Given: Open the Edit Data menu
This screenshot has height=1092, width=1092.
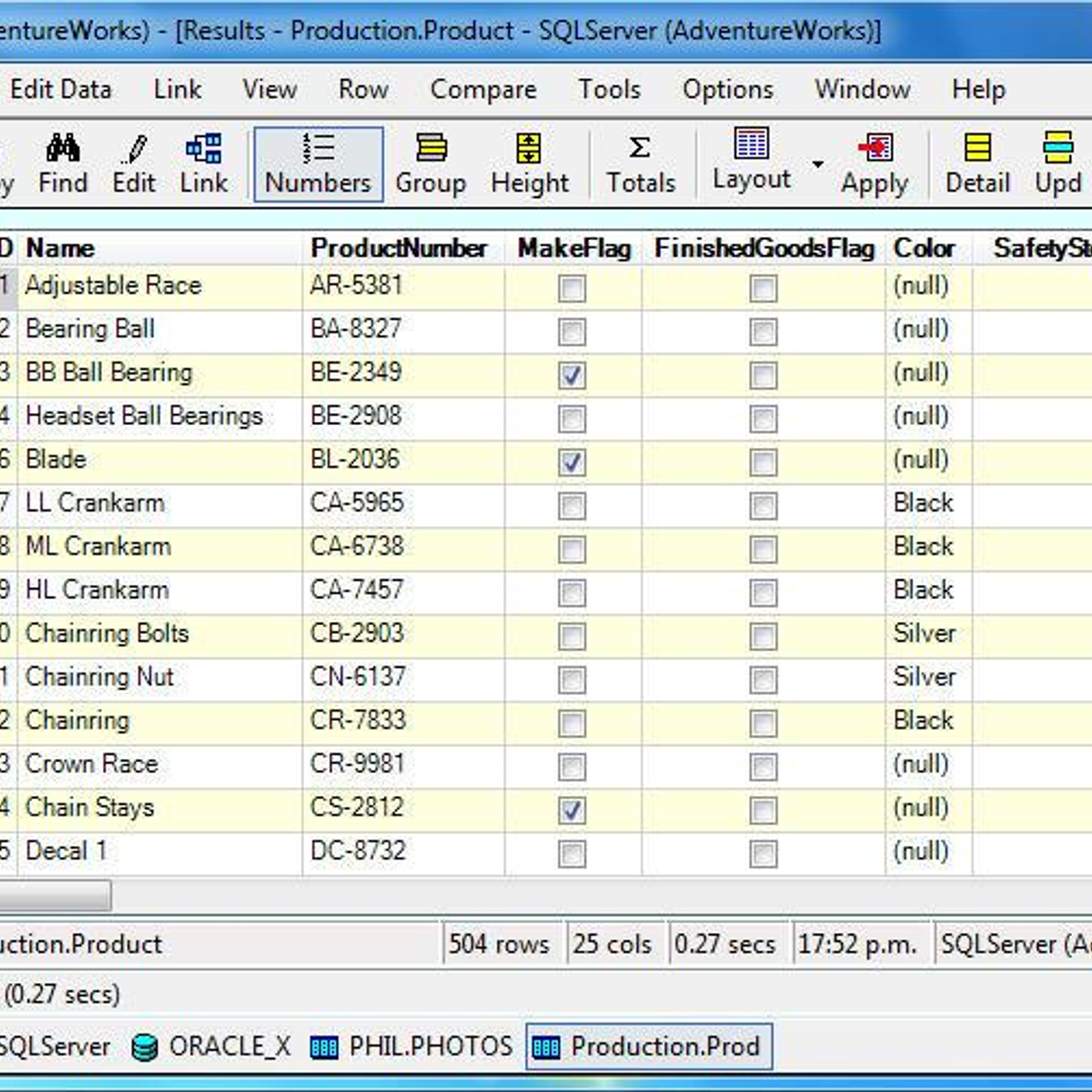Looking at the screenshot, I should [x=61, y=89].
